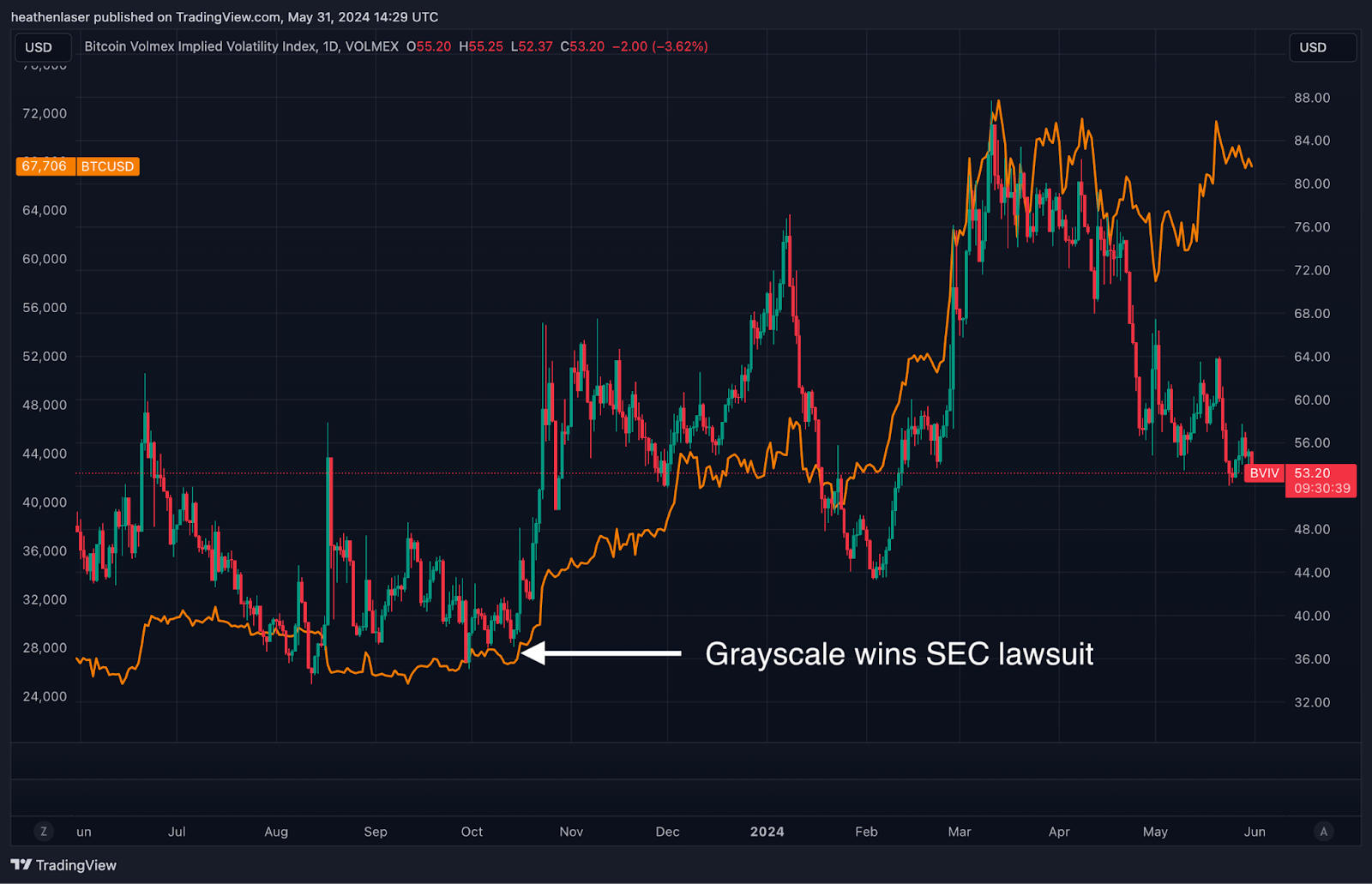Select the Bitcoin Volmex Implied Volatility Index title
The height and width of the screenshot is (884, 1372).
click(200, 46)
